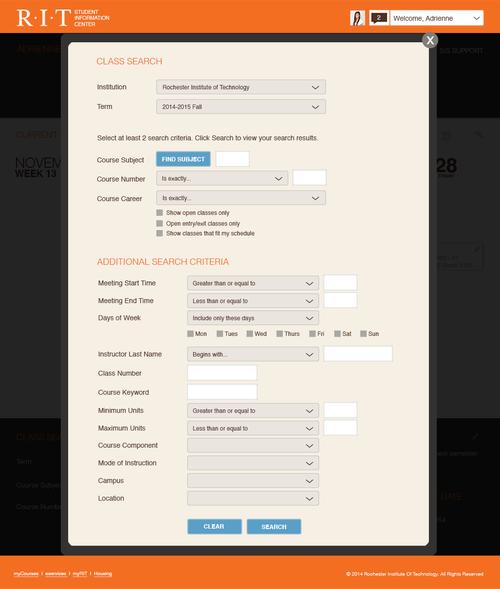The height and width of the screenshot is (589, 500).
Task: Close the Class Search dialog
Action: [430, 40]
